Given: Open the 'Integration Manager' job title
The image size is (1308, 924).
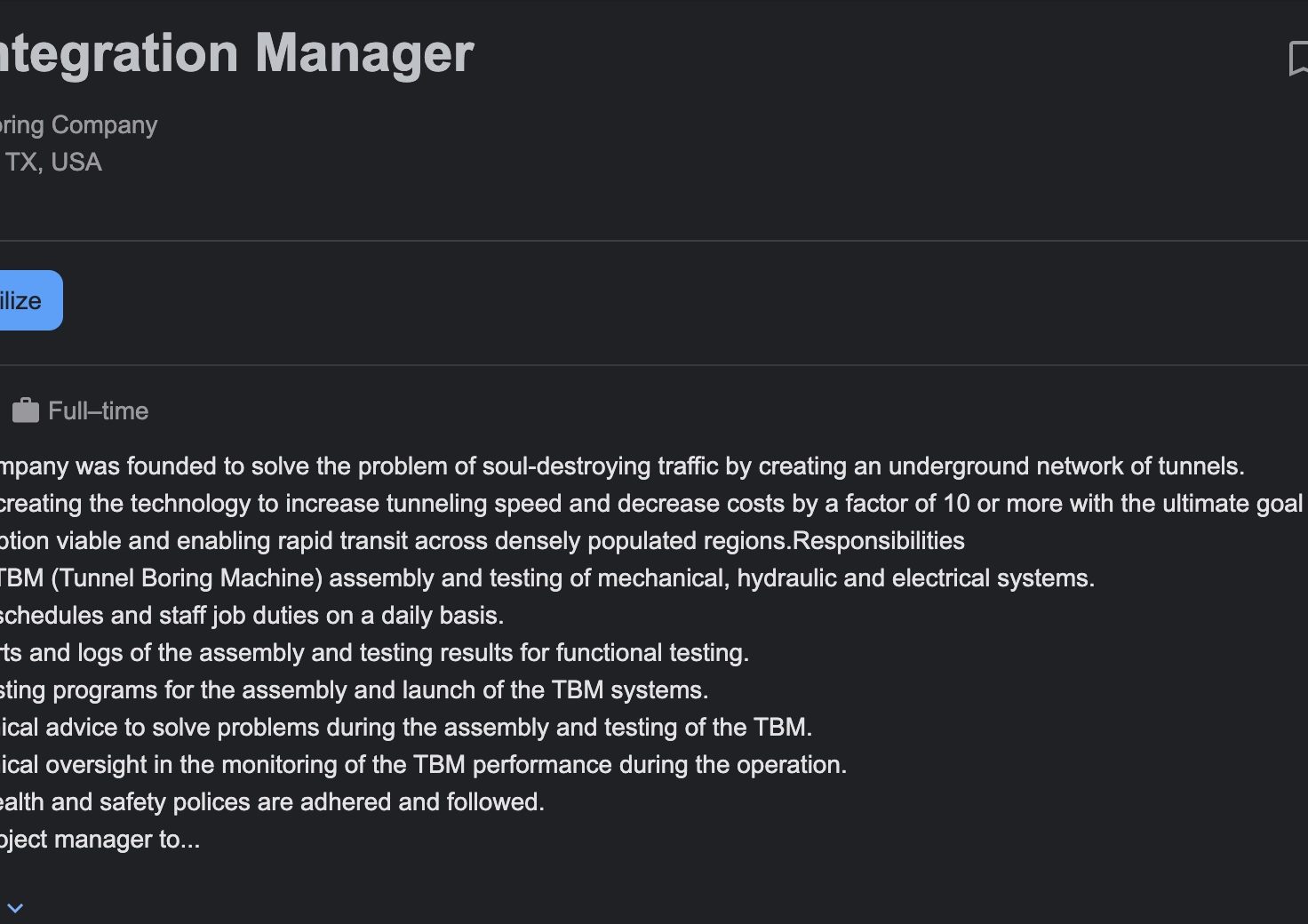Looking at the screenshot, I should coord(236,53).
